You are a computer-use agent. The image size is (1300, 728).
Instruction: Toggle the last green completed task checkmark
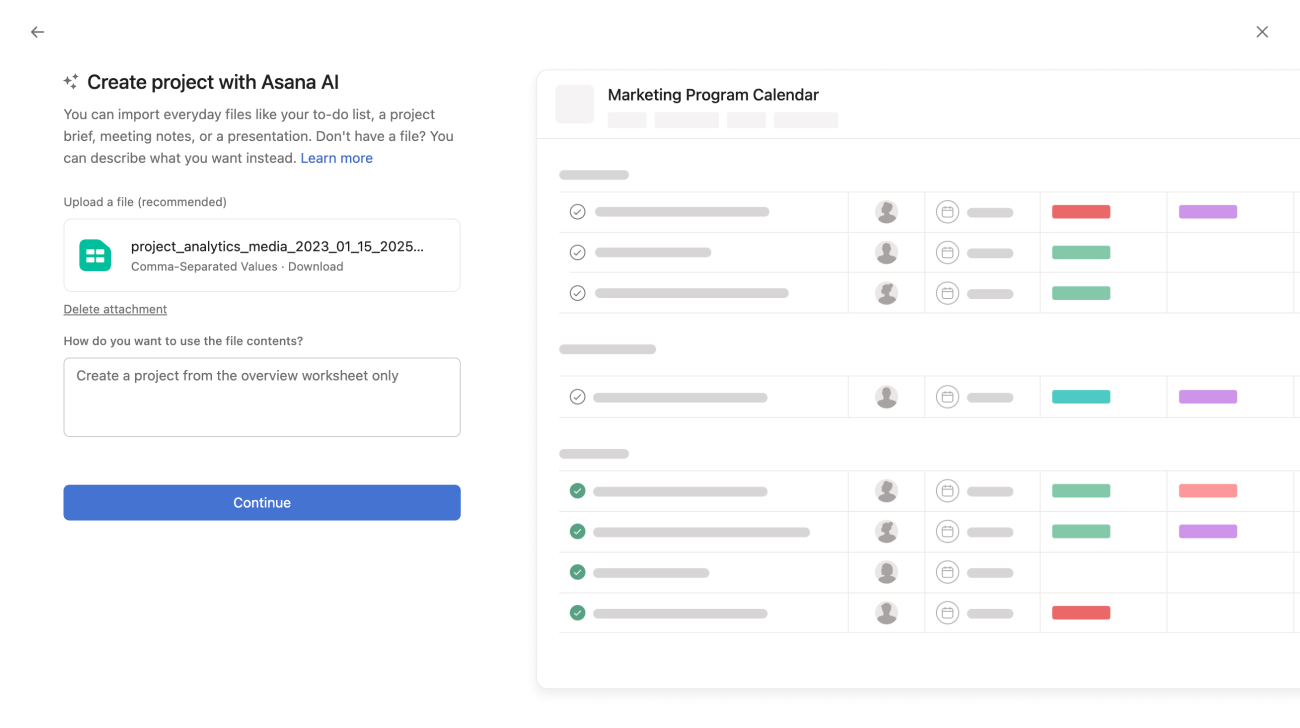tap(577, 613)
